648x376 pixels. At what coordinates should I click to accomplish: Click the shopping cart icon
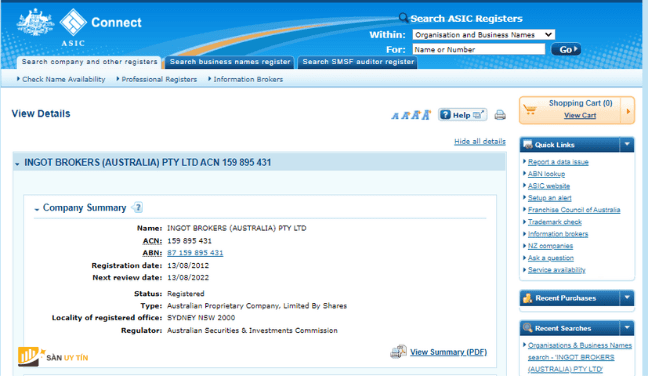[x=529, y=109]
